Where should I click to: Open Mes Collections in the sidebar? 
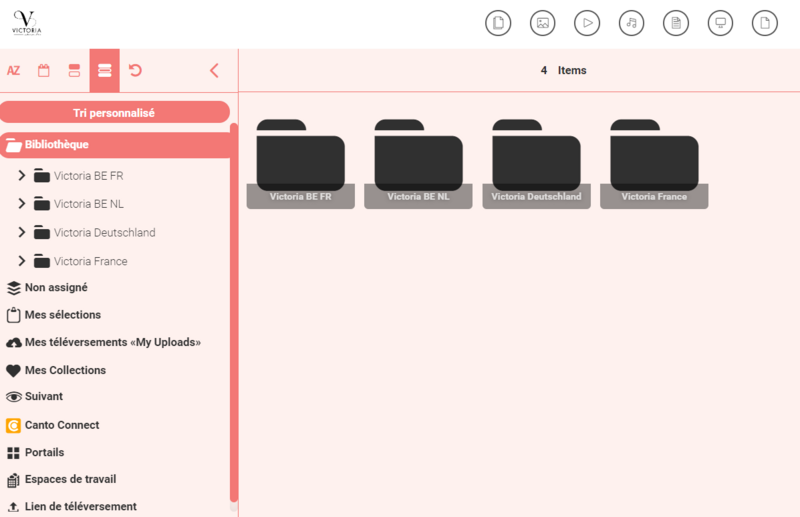coord(64,370)
